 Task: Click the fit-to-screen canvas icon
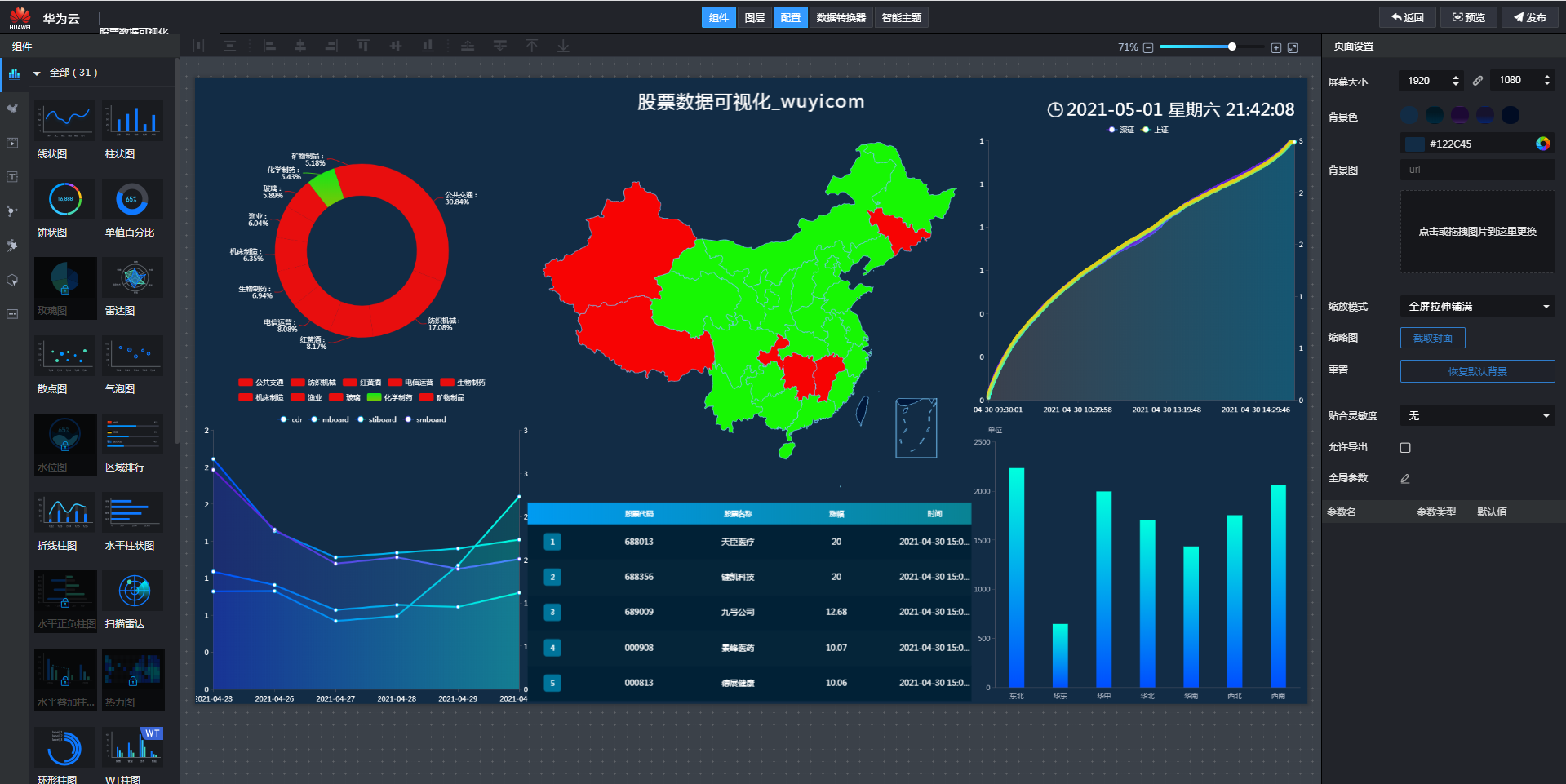coord(1293,47)
